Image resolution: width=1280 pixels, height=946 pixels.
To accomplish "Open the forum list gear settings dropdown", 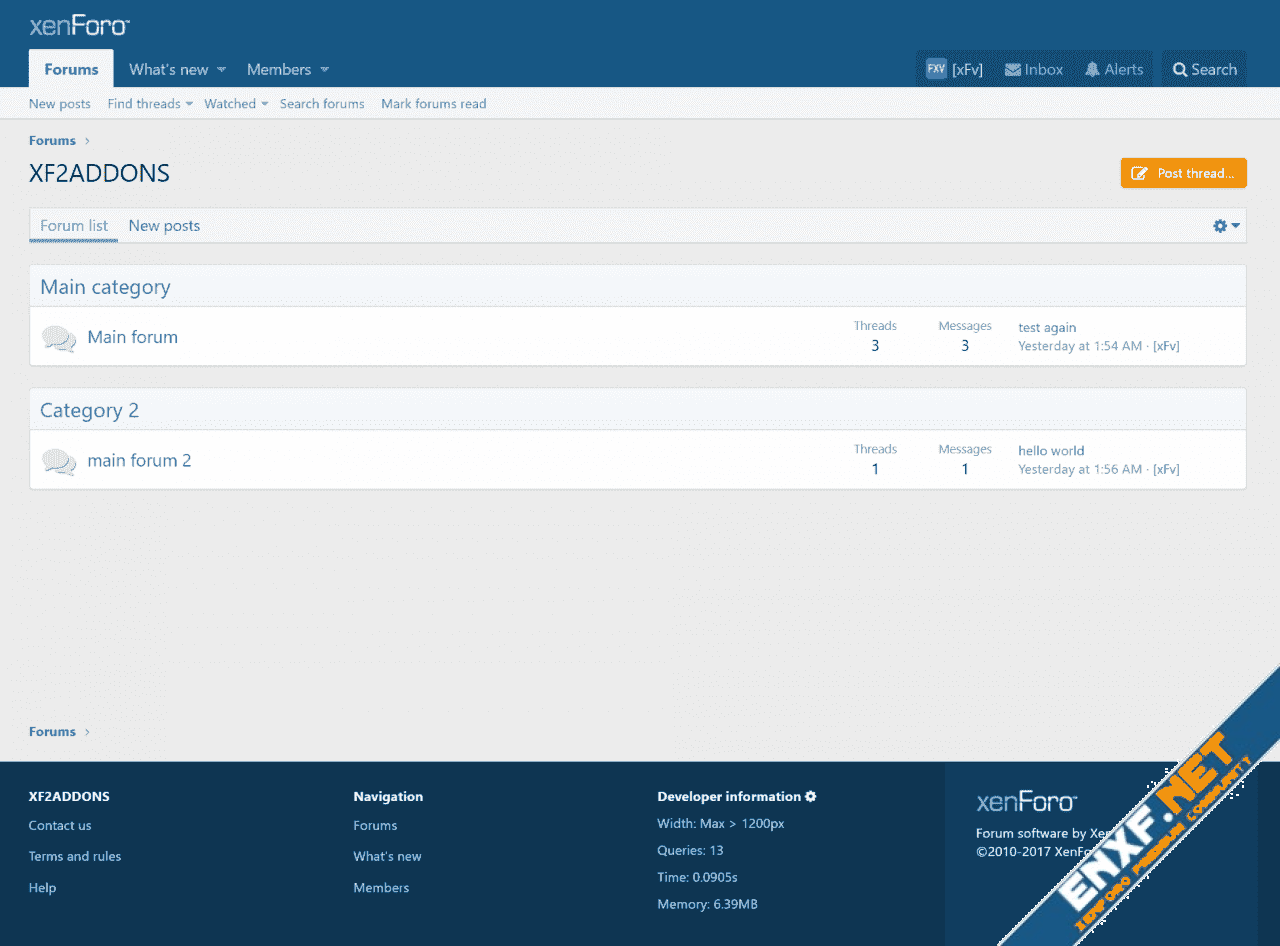I will [x=1226, y=226].
